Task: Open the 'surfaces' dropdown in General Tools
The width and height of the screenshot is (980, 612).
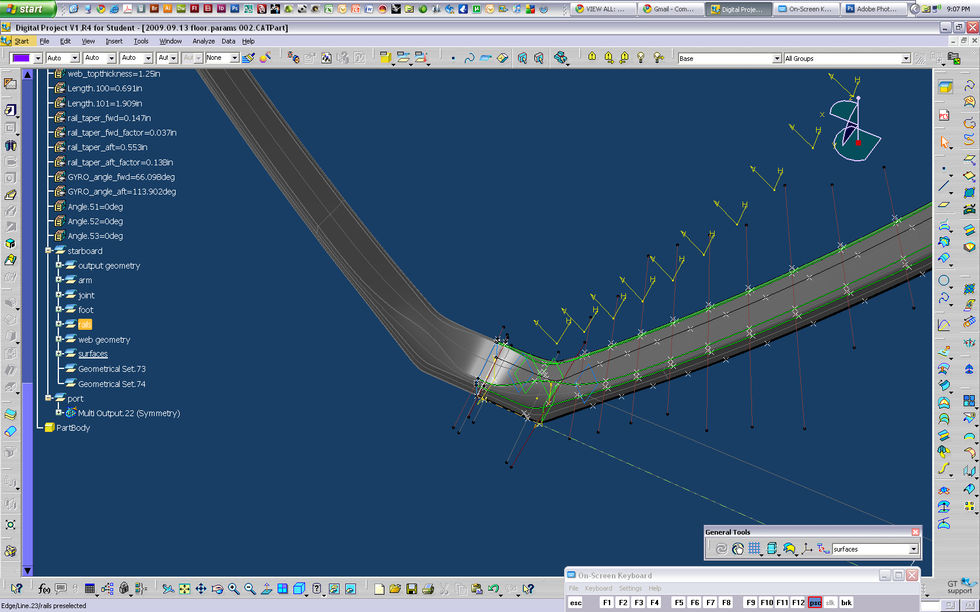Action: pyautogui.click(x=913, y=549)
